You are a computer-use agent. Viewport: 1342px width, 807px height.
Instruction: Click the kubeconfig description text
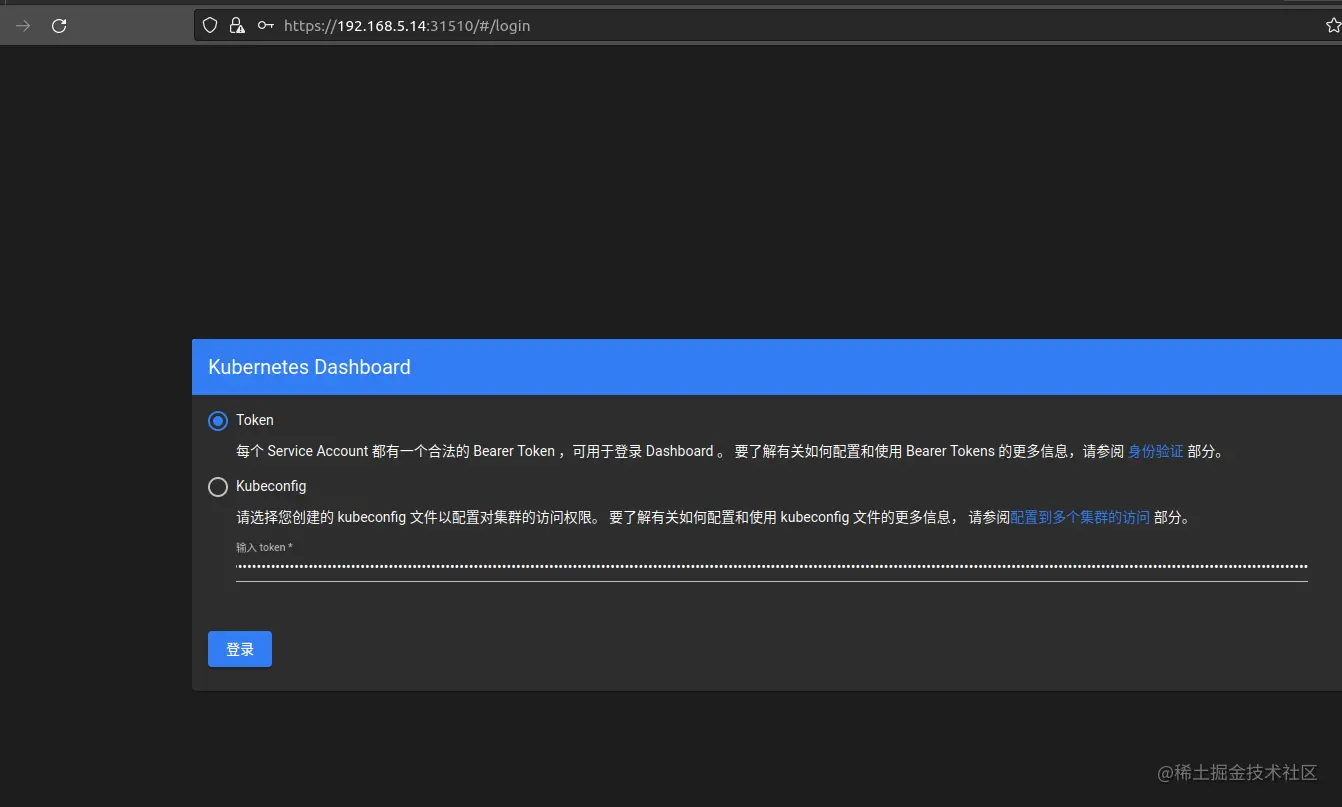(714, 517)
